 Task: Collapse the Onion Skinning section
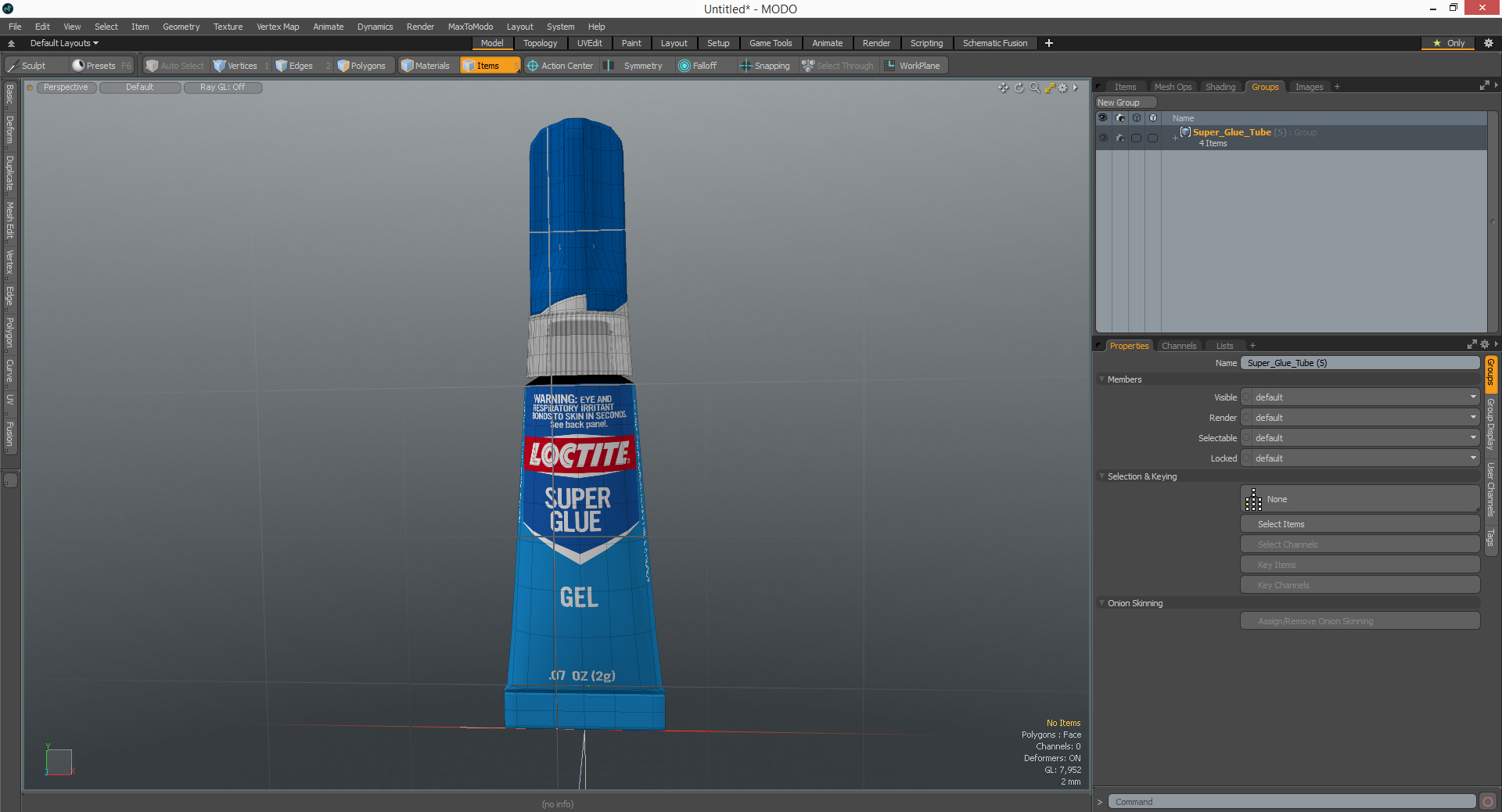coord(1102,603)
